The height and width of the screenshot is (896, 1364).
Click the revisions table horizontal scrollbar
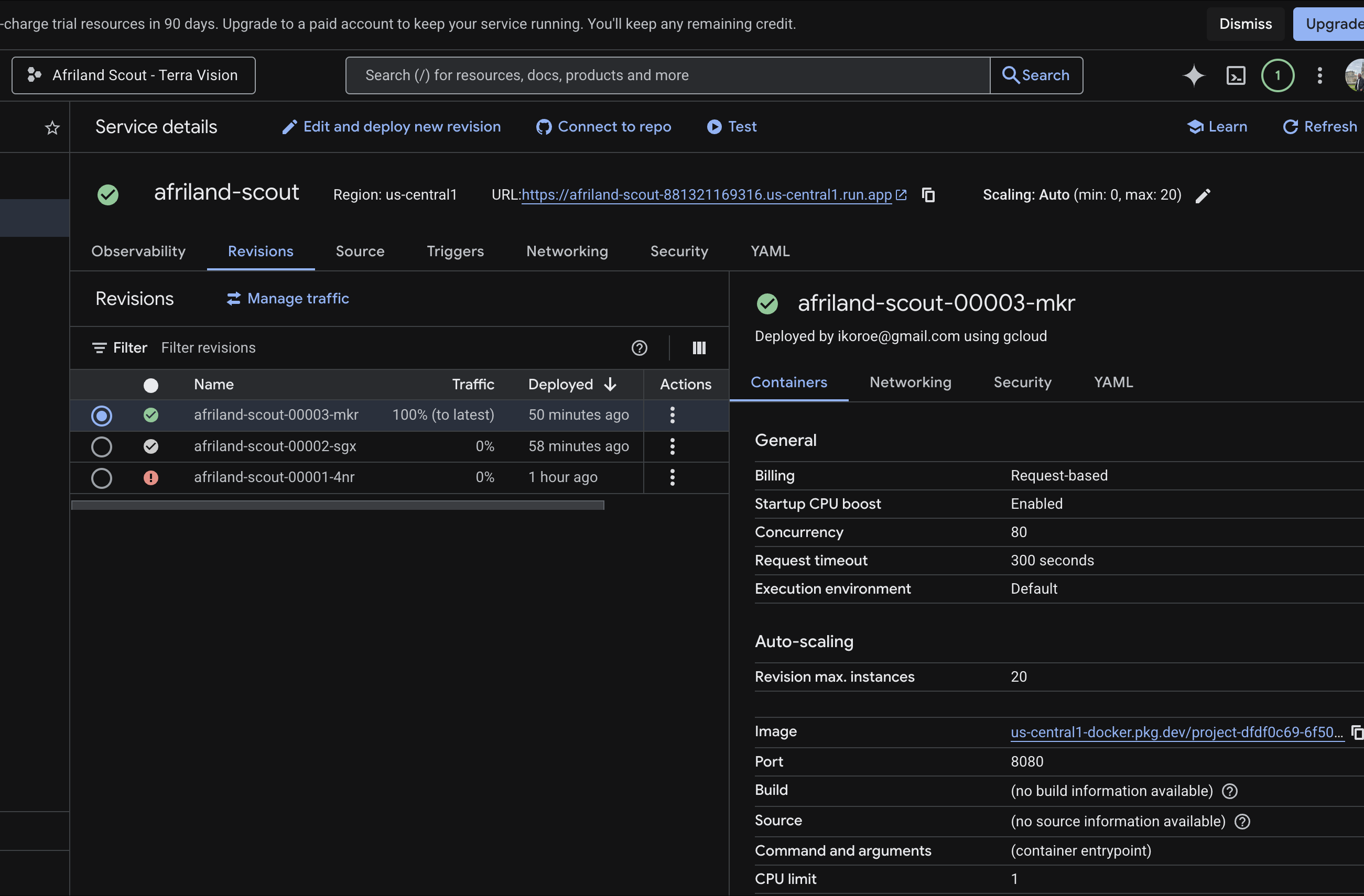338,505
